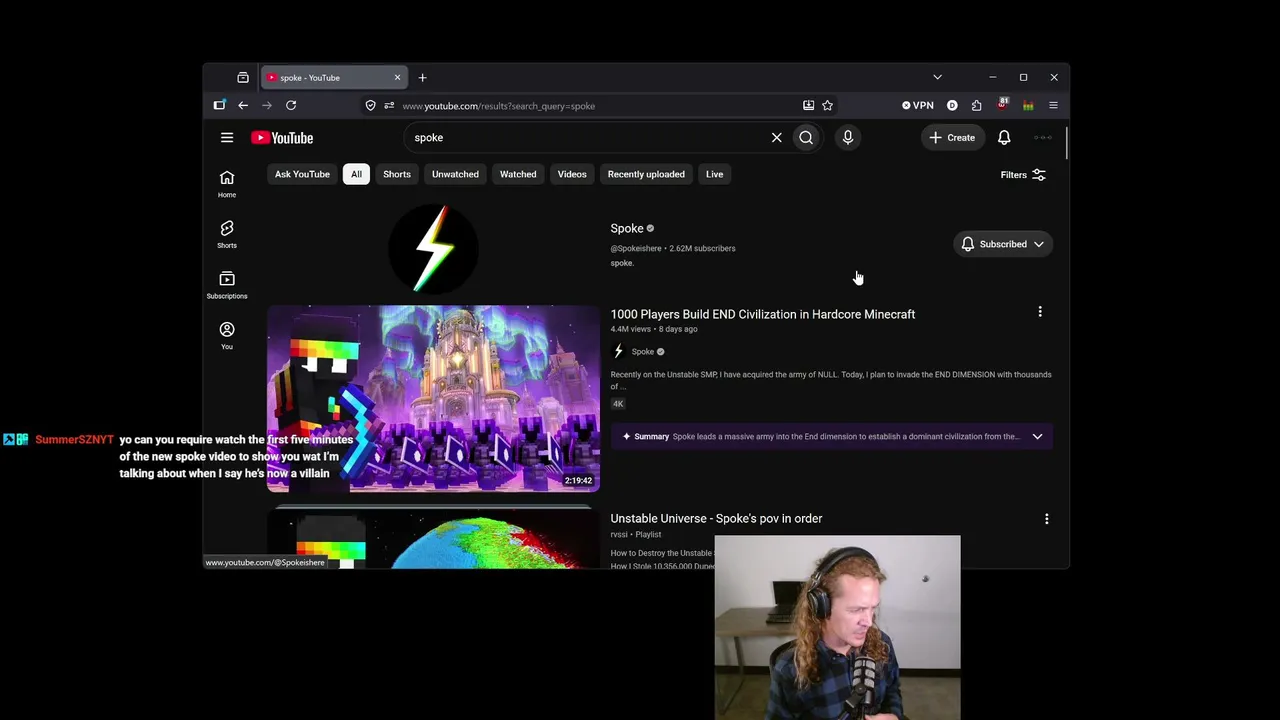Open '1000 Players Build END Civilization' title
Image resolution: width=1280 pixels, height=720 pixels.
[763, 314]
